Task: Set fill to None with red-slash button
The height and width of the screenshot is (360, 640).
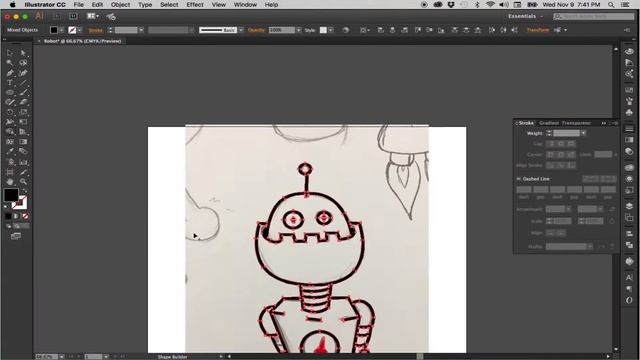Action: [x=25, y=216]
